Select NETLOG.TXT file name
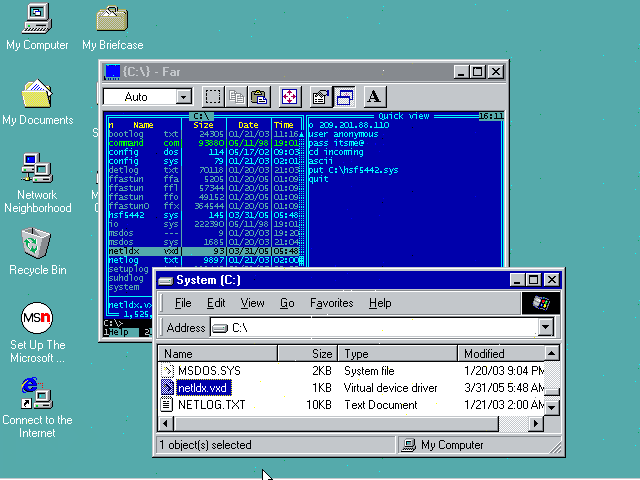The image size is (640, 480). point(211,405)
